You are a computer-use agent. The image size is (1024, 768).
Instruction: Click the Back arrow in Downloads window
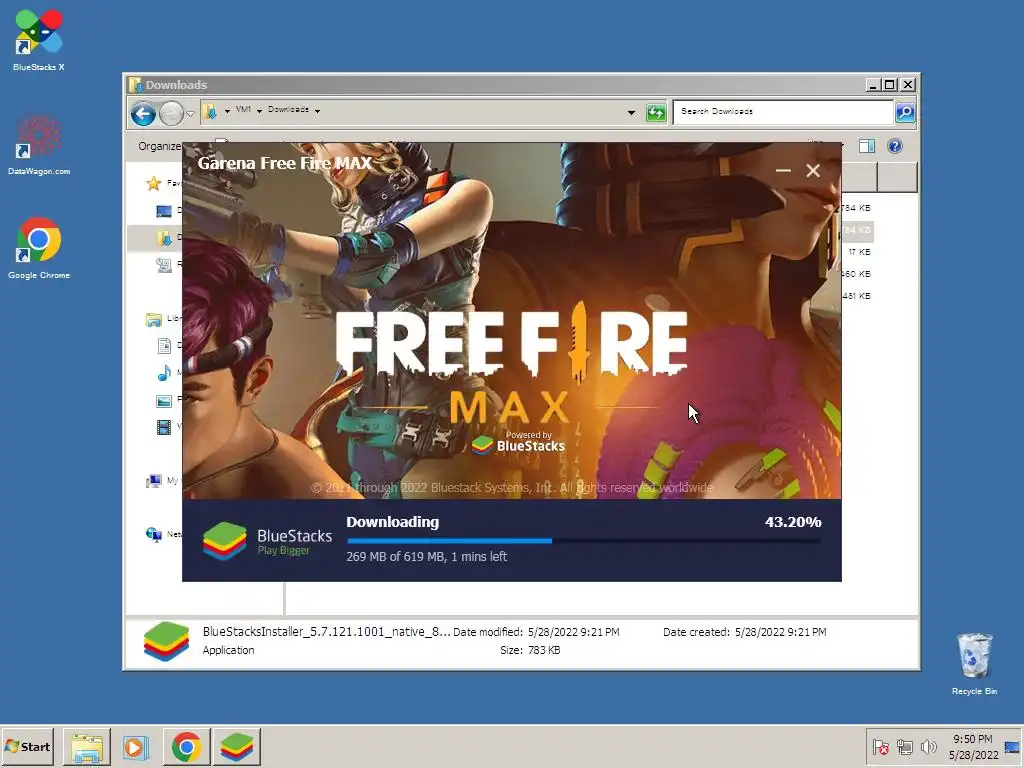coord(143,114)
